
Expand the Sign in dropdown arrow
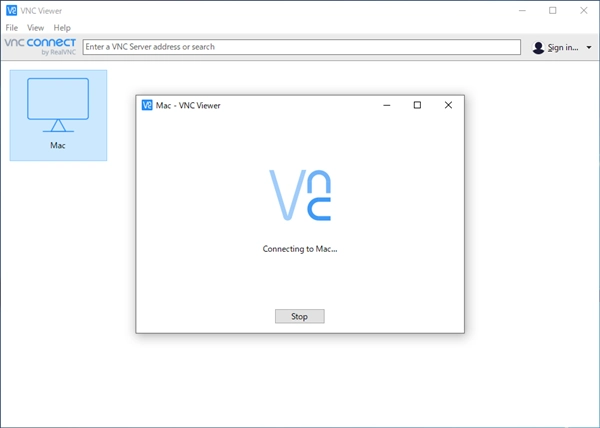pyautogui.click(x=589, y=47)
